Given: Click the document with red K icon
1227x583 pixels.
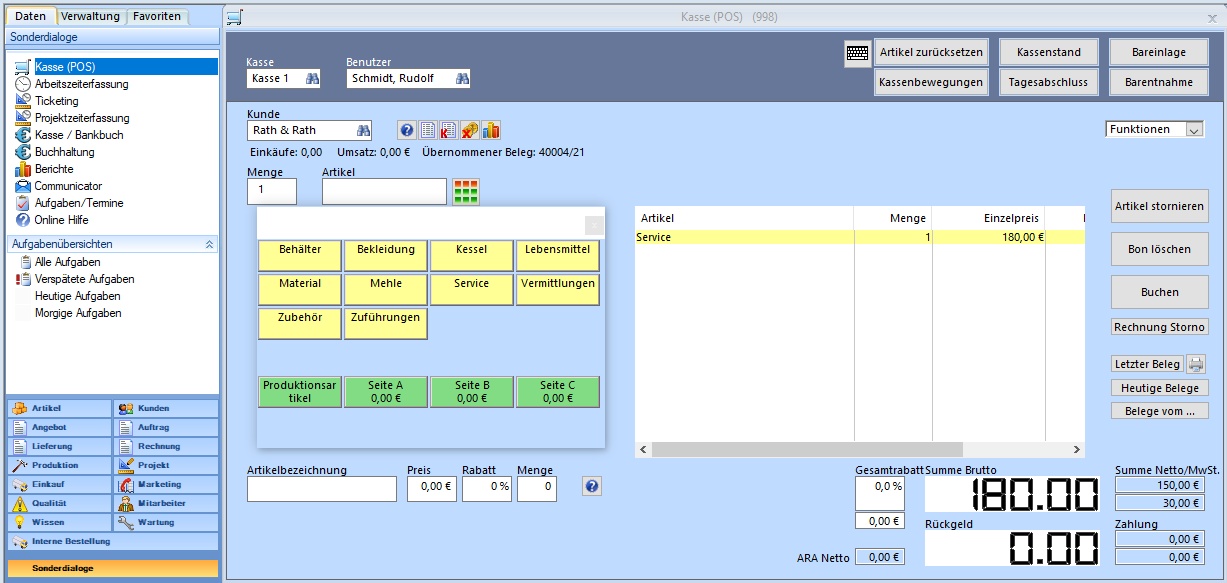Looking at the screenshot, I should point(448,130).
